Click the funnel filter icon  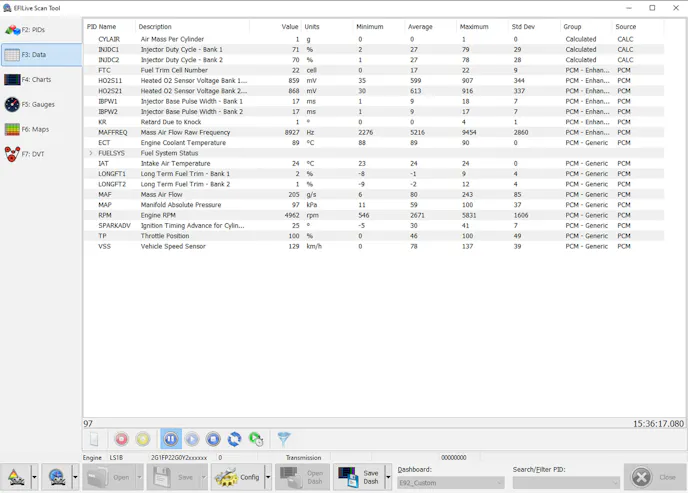284,439
